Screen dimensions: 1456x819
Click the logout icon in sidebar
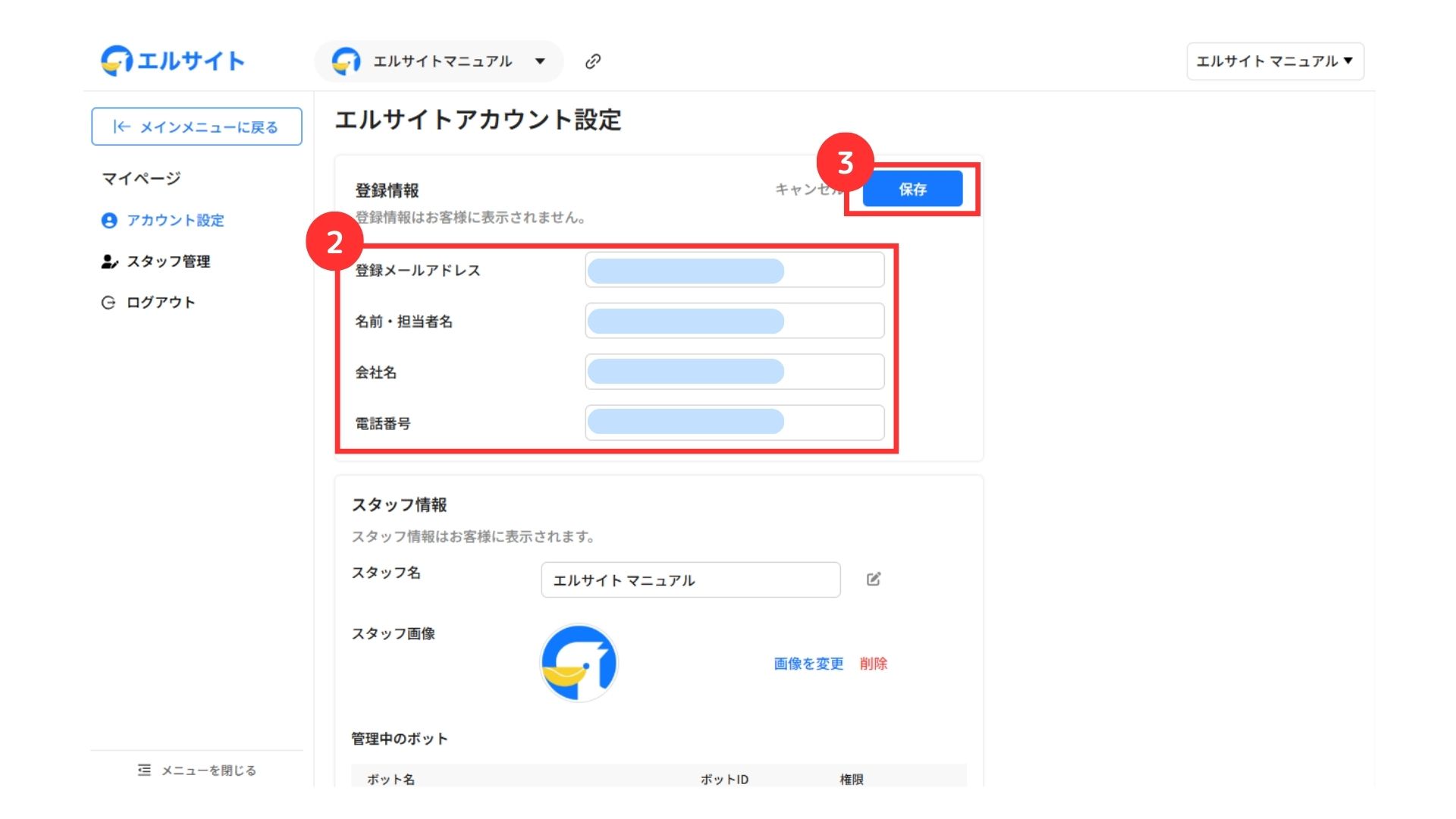108,303
